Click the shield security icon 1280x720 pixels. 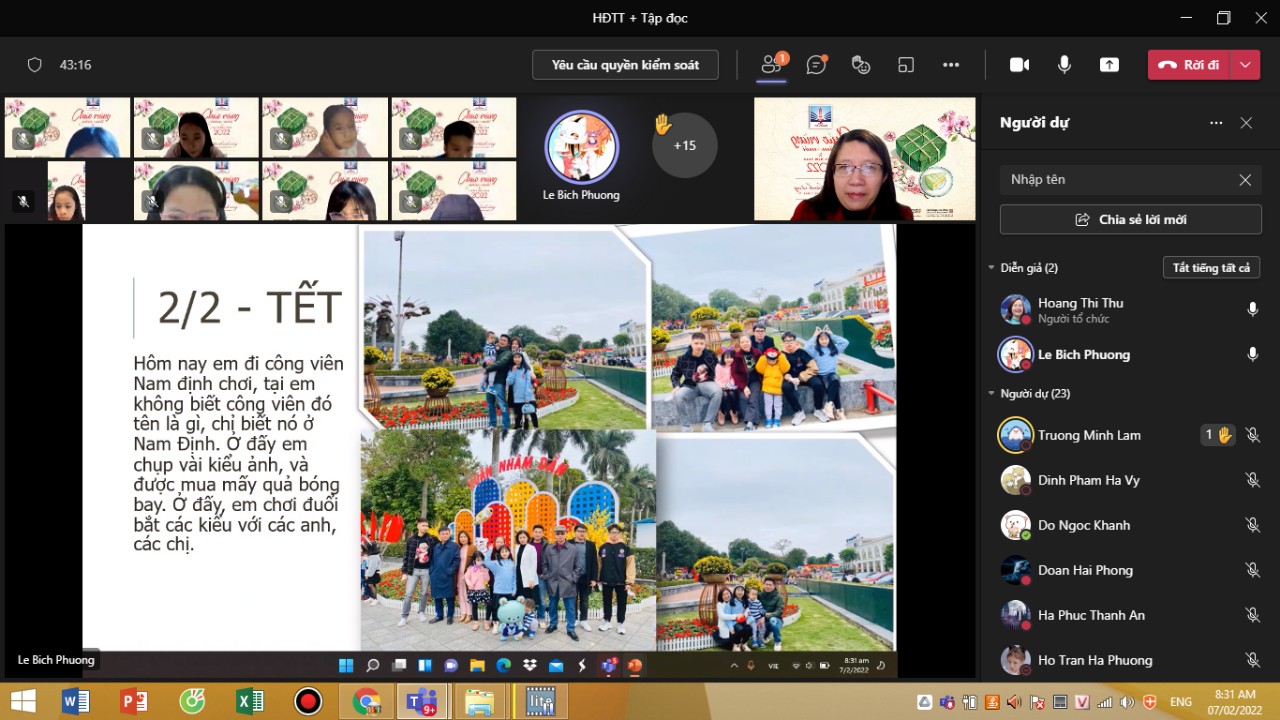tap(35, 65)
